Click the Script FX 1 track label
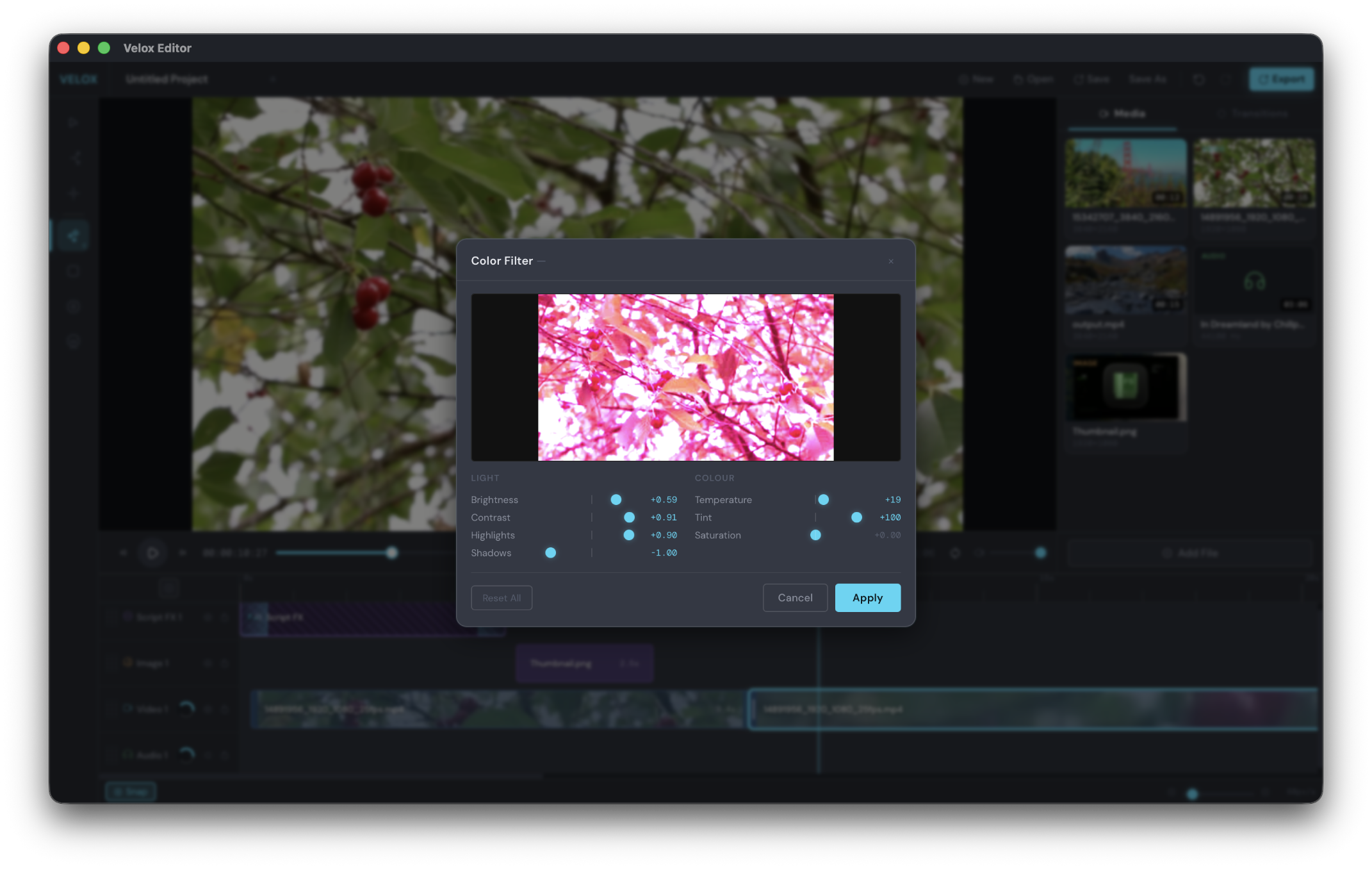 [159, 617]
